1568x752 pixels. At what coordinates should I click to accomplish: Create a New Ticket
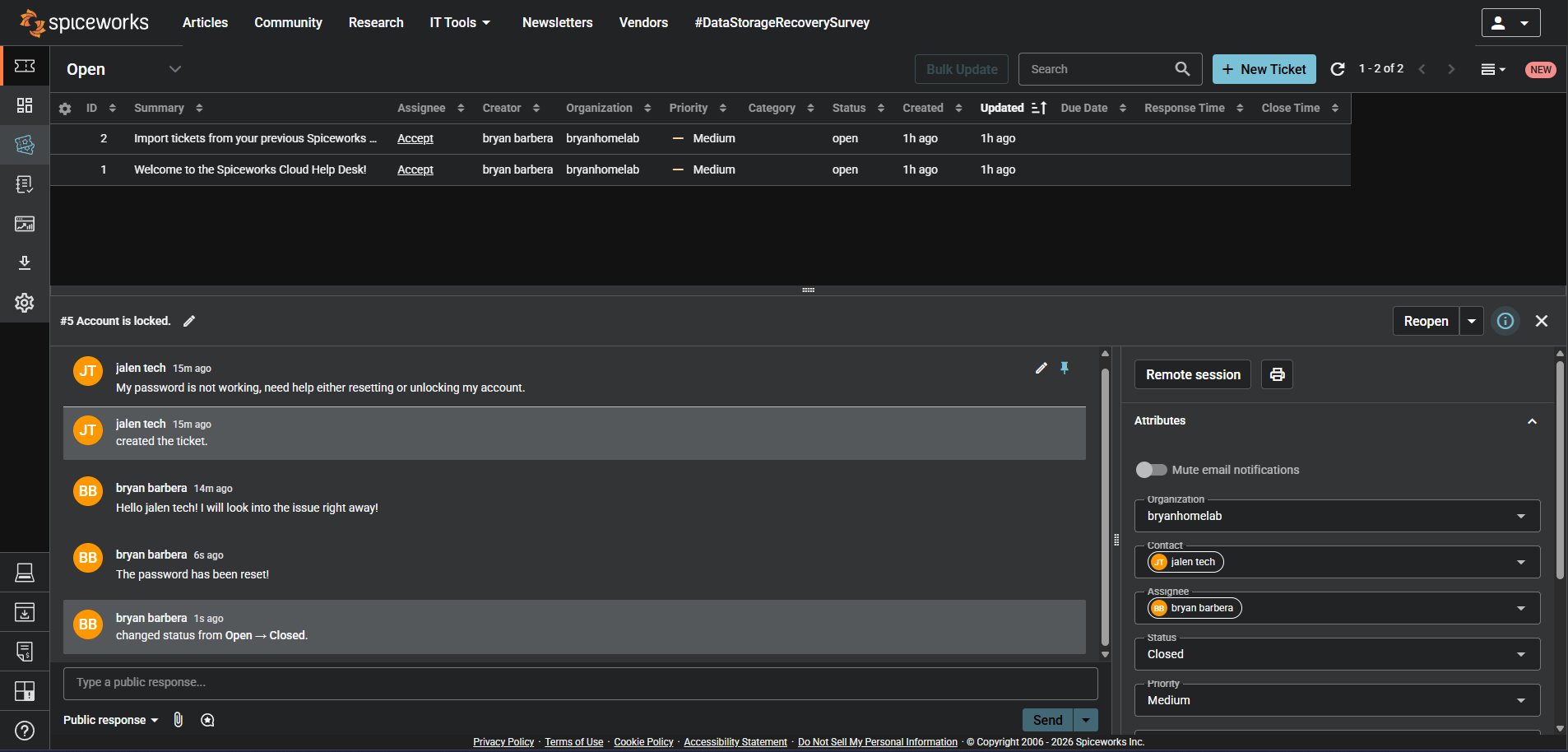pos(1264,69)
